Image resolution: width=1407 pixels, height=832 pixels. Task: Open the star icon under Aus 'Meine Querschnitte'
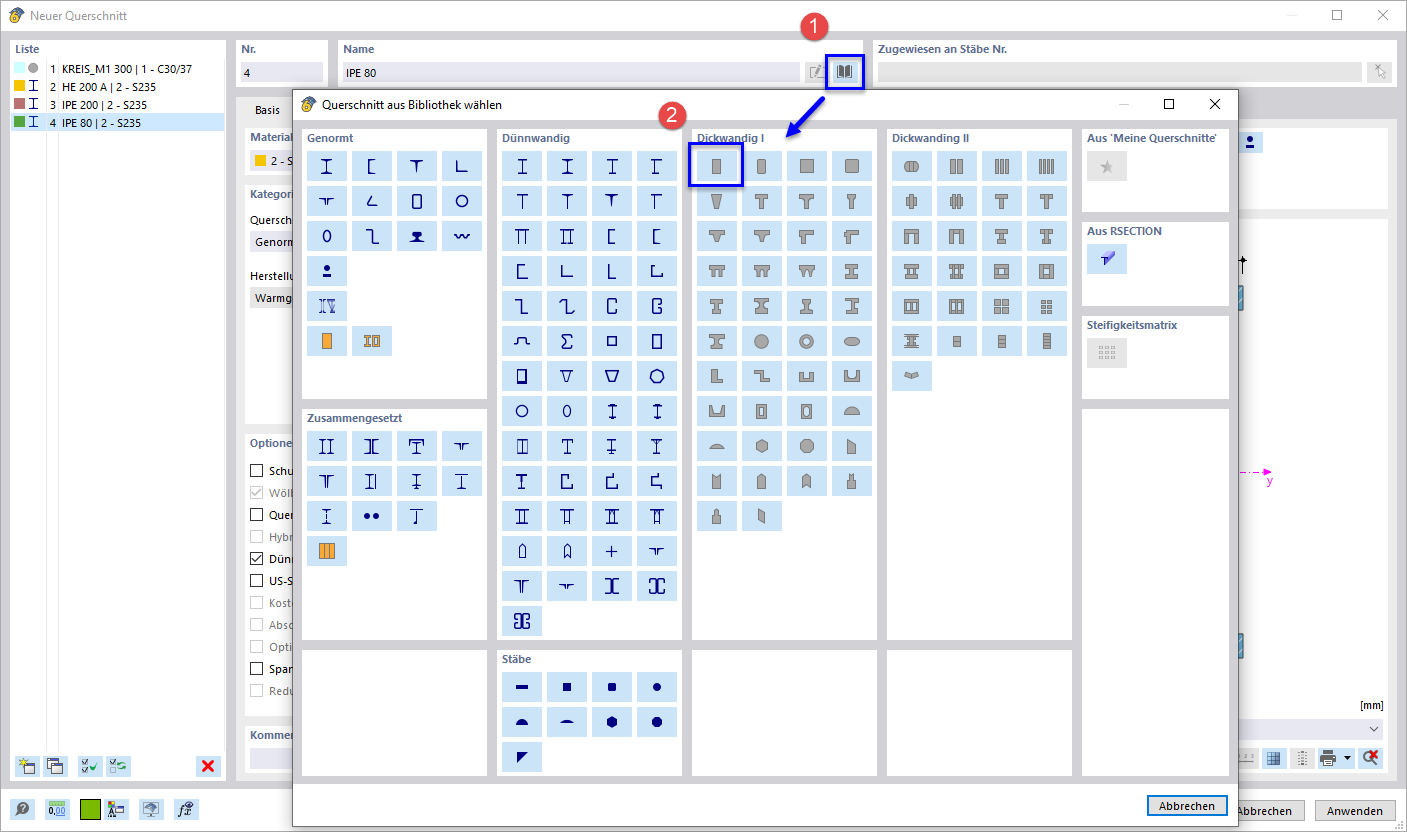1107,166
